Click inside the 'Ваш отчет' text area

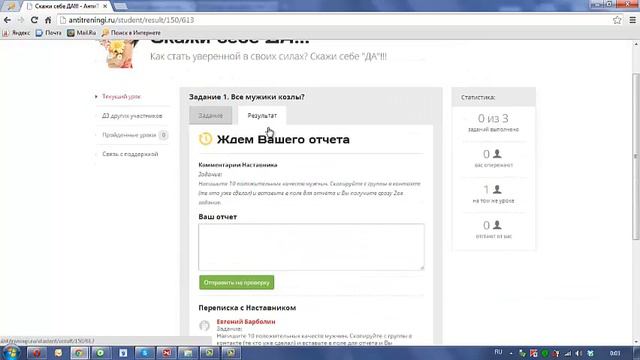point(311,247)
